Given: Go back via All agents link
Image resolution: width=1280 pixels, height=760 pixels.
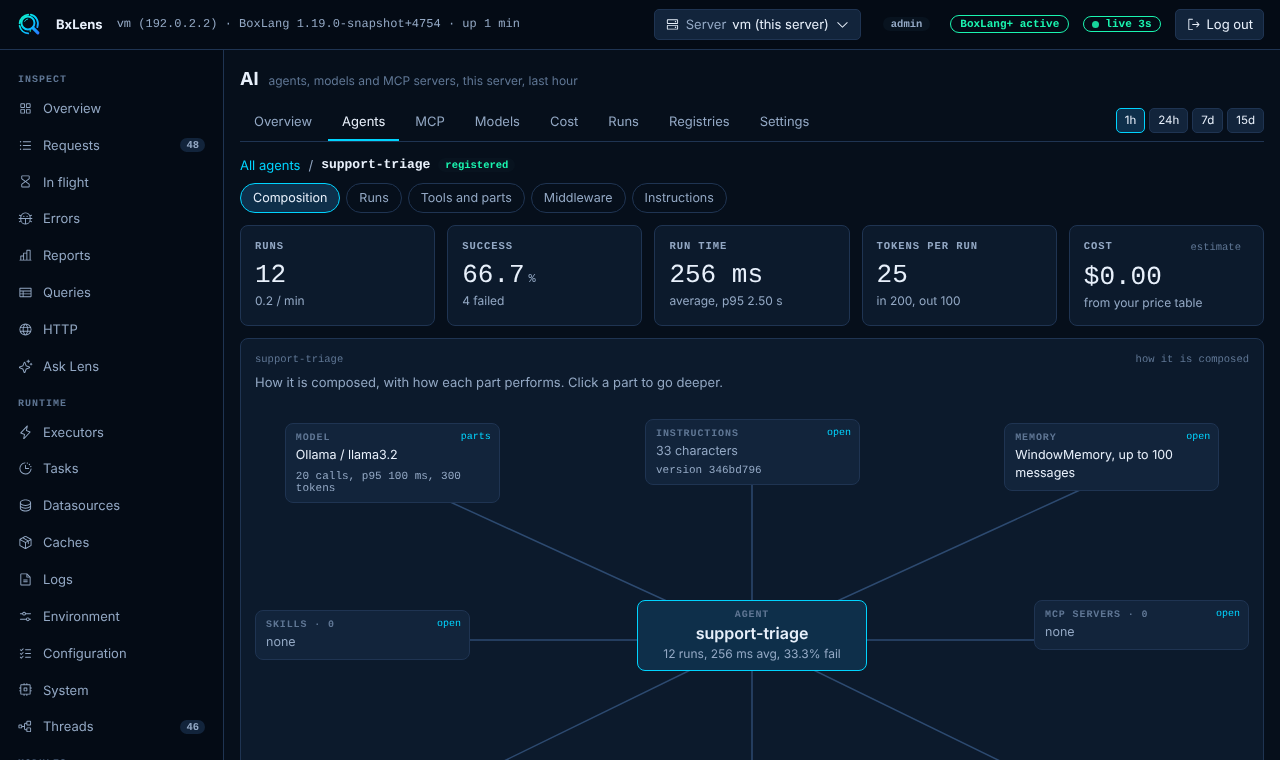Looking at the screenshot, I should [x=270, y=165].
